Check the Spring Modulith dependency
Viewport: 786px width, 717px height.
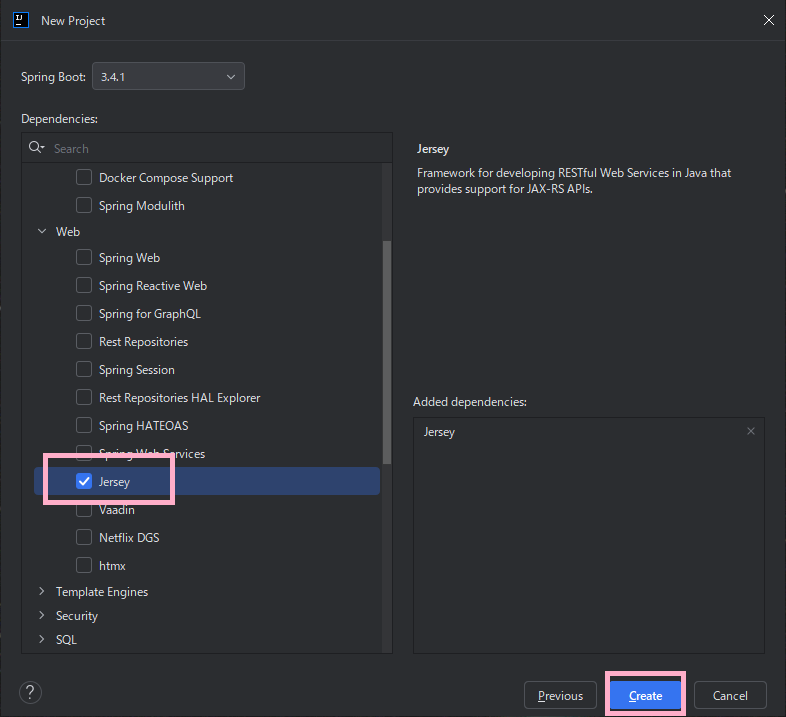tap(84, 205)
